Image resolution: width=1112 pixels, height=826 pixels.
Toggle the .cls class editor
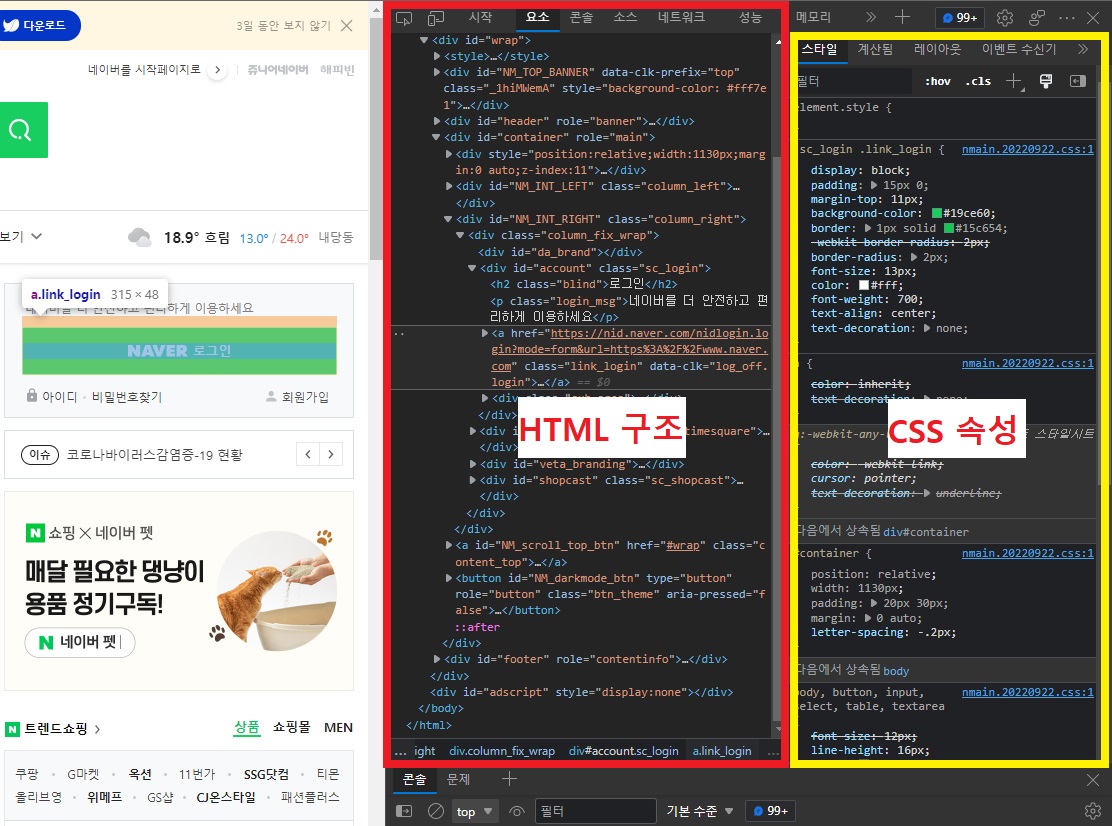pyautogui.click(x=978, y=81)
